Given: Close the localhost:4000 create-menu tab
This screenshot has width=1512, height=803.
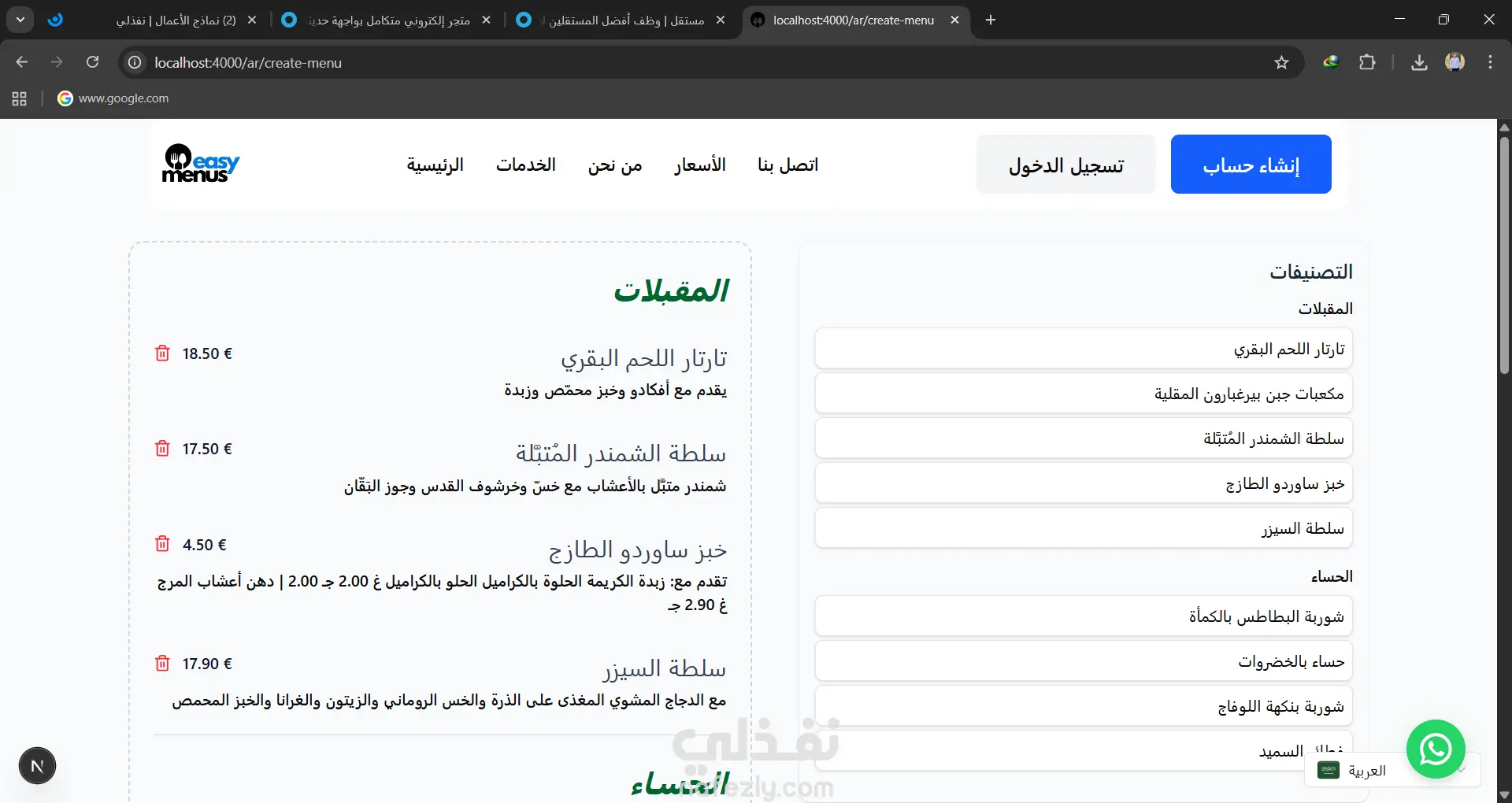Looking at the screenshot, I should 954,20.
